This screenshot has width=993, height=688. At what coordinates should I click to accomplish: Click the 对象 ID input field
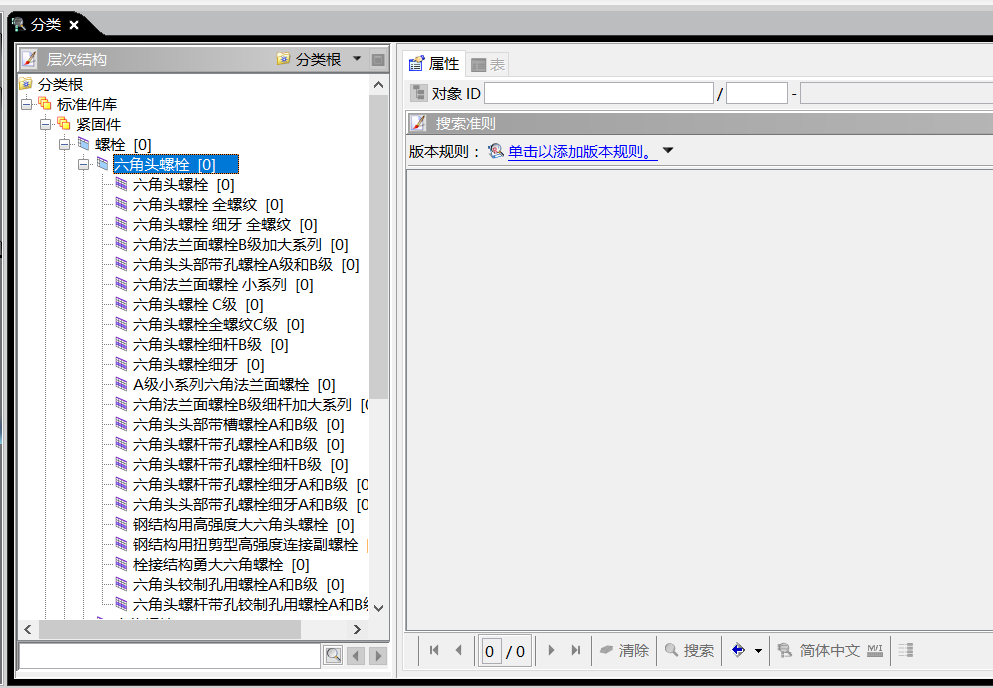tap(599, 93)
